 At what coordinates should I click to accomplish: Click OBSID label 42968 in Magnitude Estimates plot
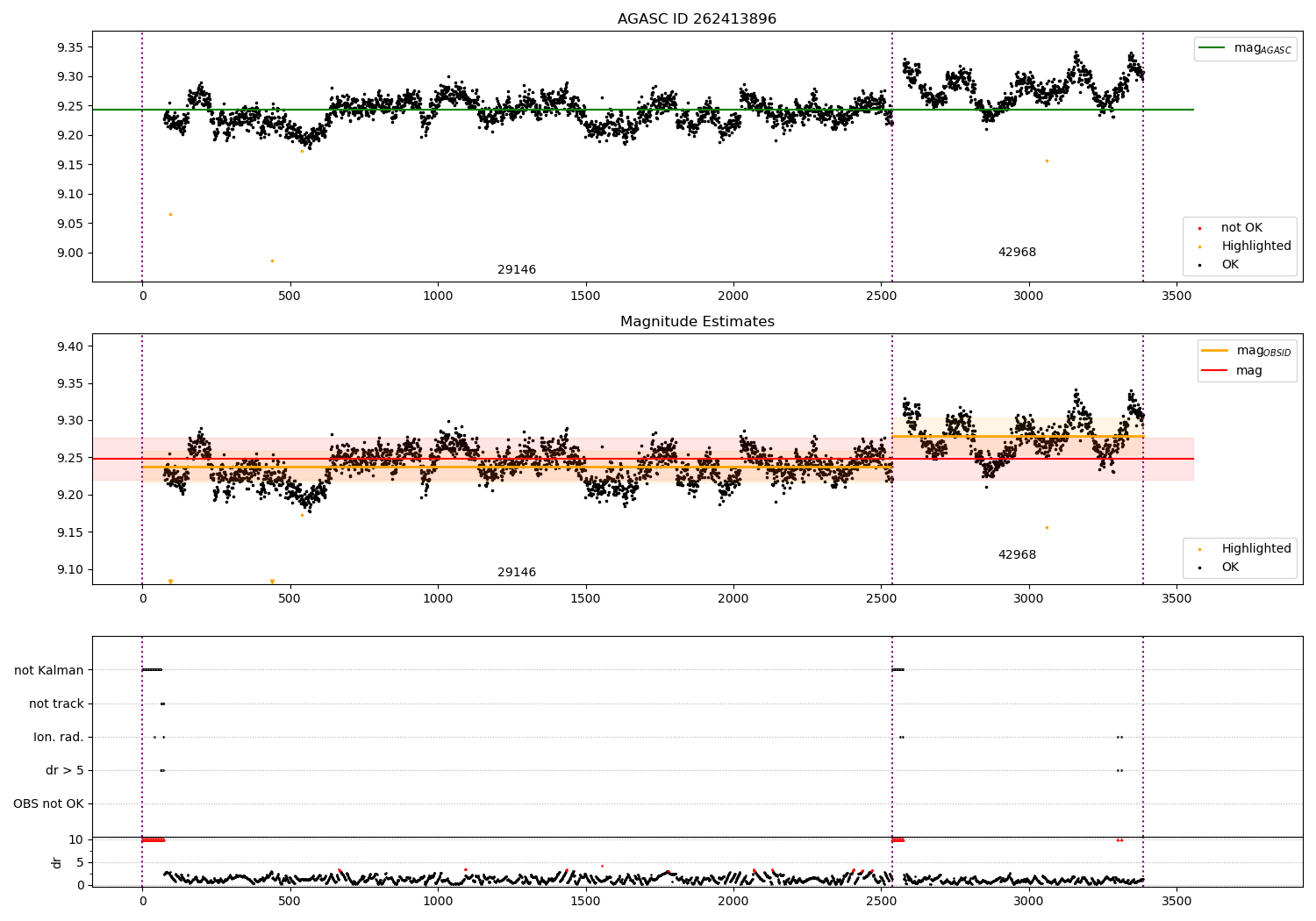click(x=1017, y=554)
